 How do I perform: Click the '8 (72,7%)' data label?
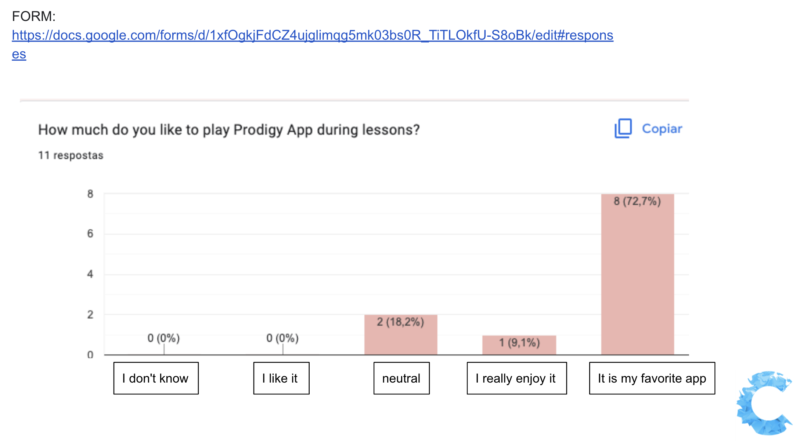637,201
